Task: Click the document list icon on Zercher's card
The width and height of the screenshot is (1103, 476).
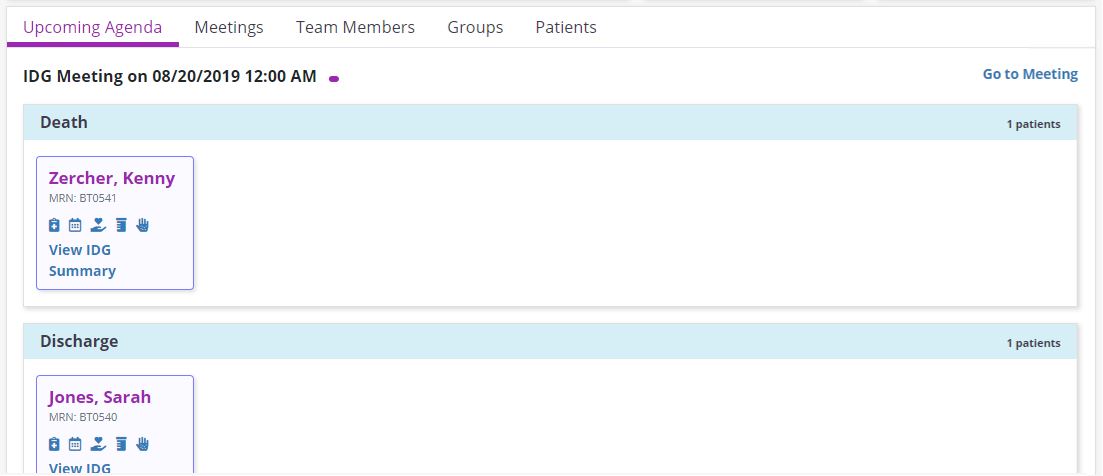Action: pos(121,225)
